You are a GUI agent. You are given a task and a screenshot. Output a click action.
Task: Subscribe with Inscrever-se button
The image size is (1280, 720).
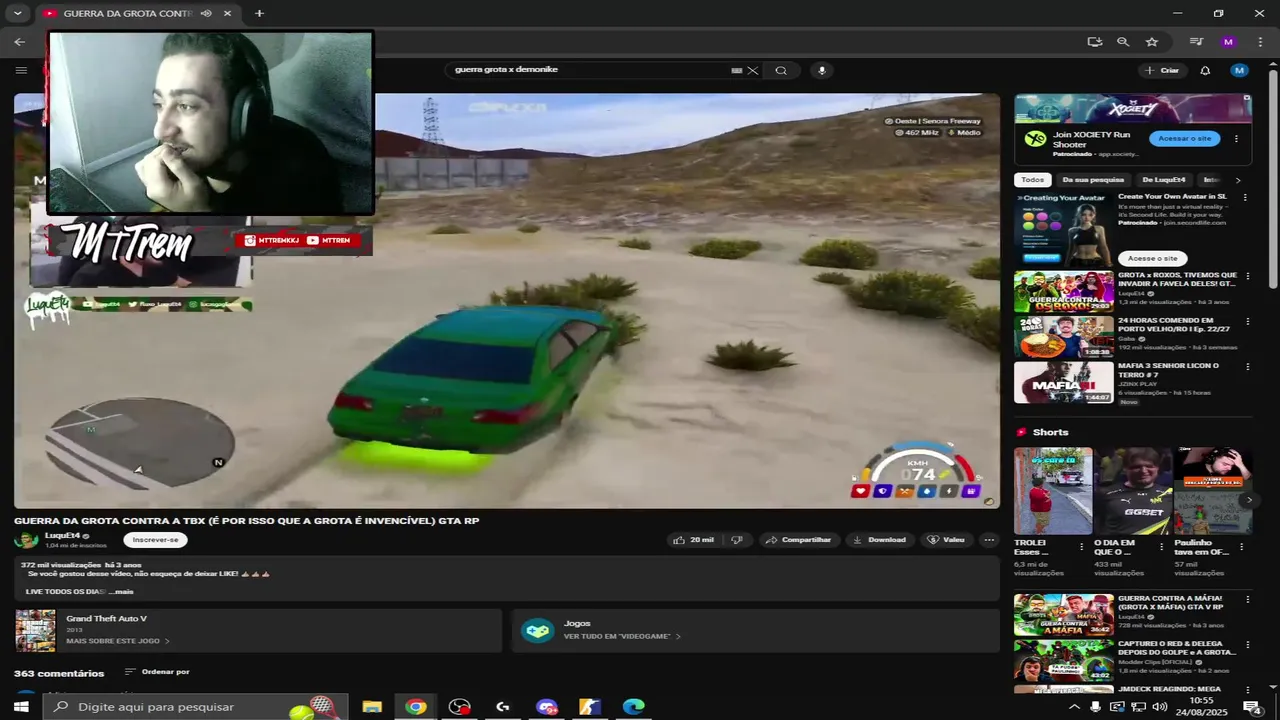coord(155,540)
